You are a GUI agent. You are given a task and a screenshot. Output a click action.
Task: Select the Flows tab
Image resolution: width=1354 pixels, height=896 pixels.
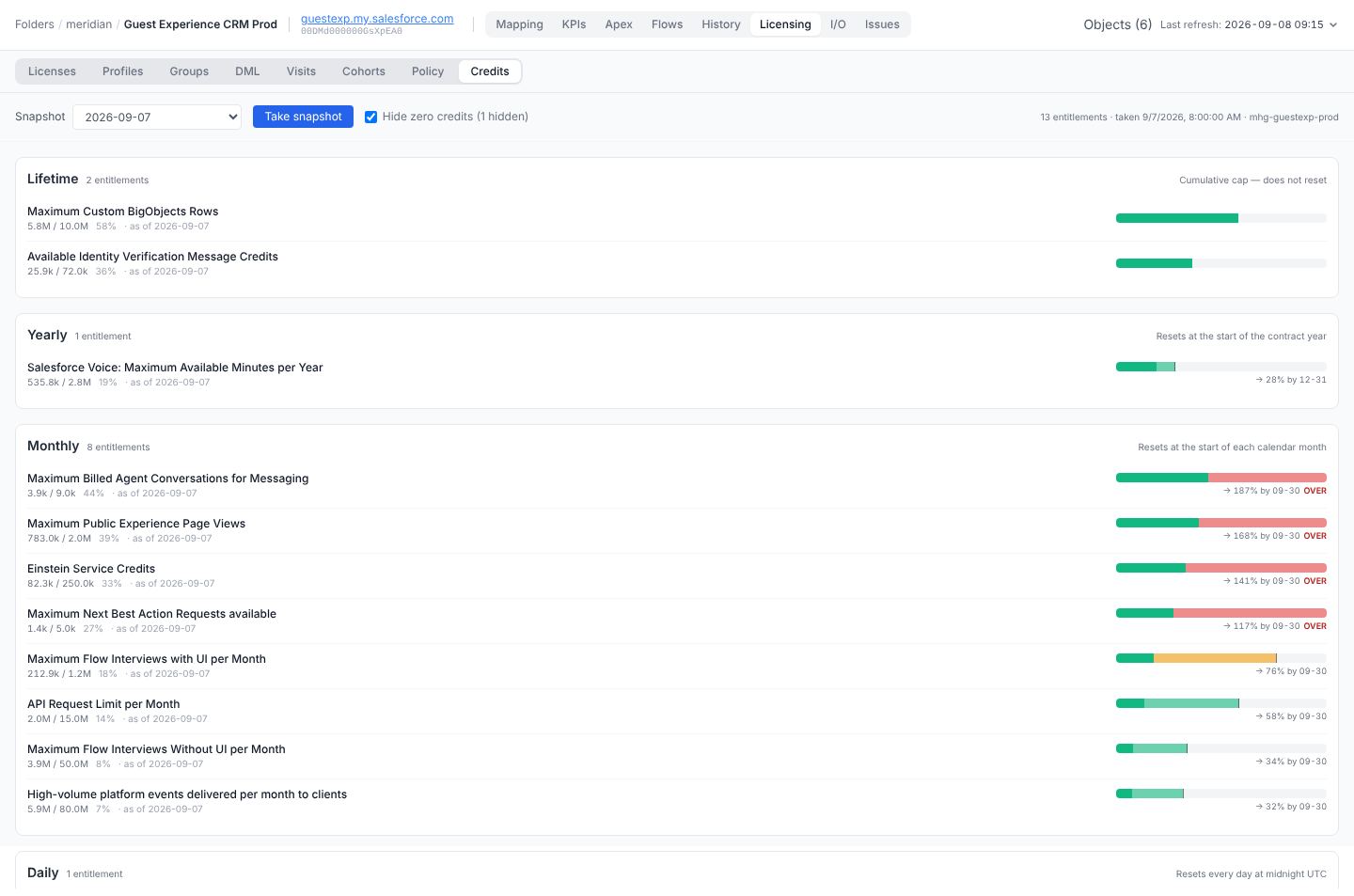(x=667, y=24)
